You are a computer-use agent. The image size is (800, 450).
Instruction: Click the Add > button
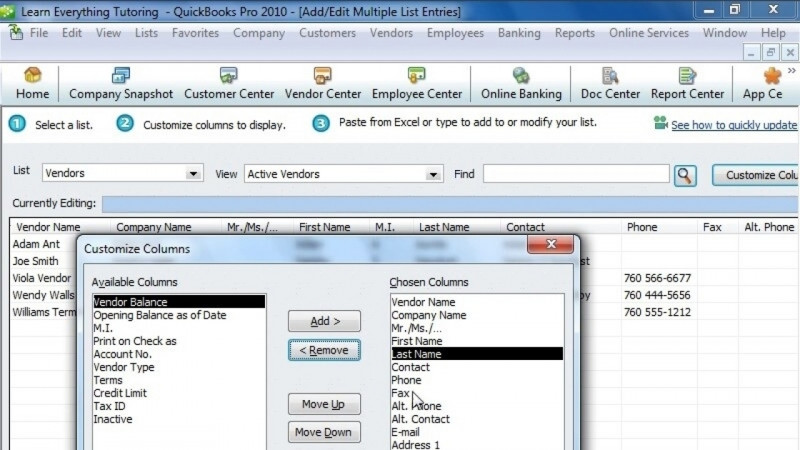pyautogui.click(x=324, y=321)
